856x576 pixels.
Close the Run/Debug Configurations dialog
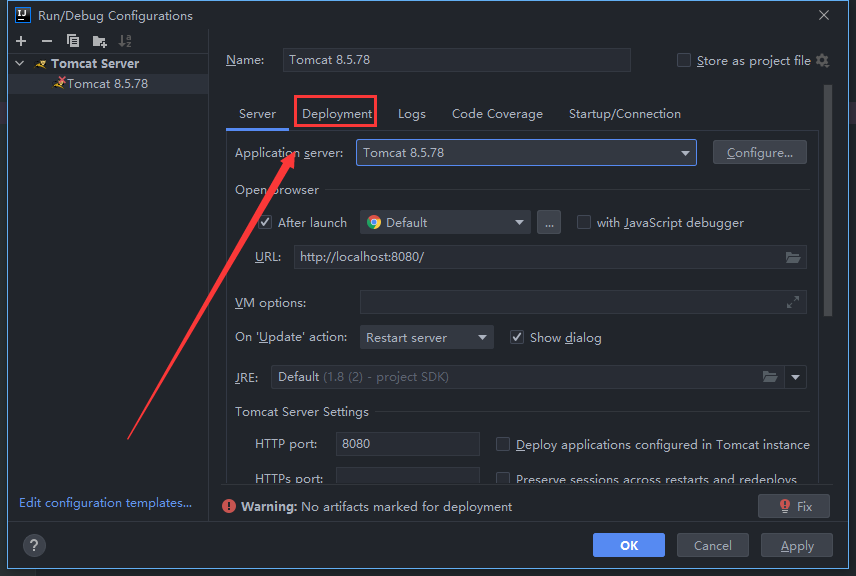pyautogui.click(x=824, y=15)
